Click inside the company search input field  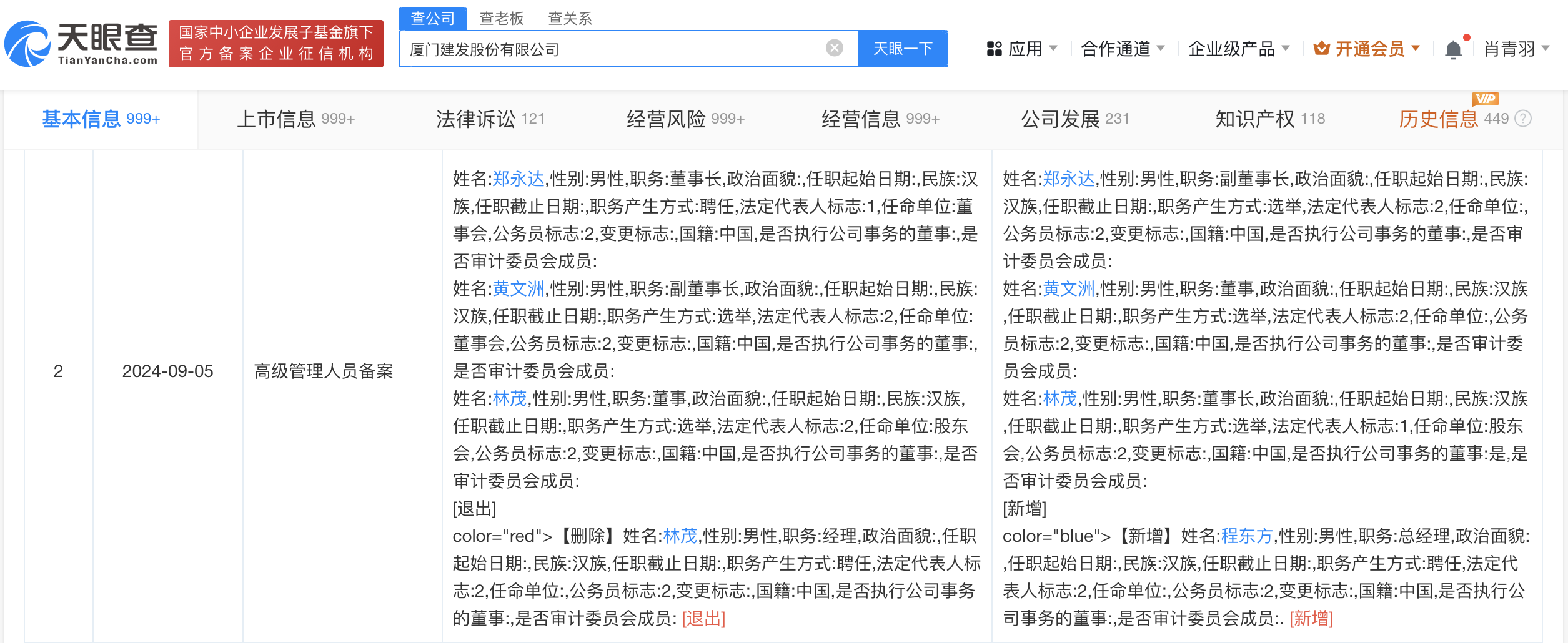(625, 48)
